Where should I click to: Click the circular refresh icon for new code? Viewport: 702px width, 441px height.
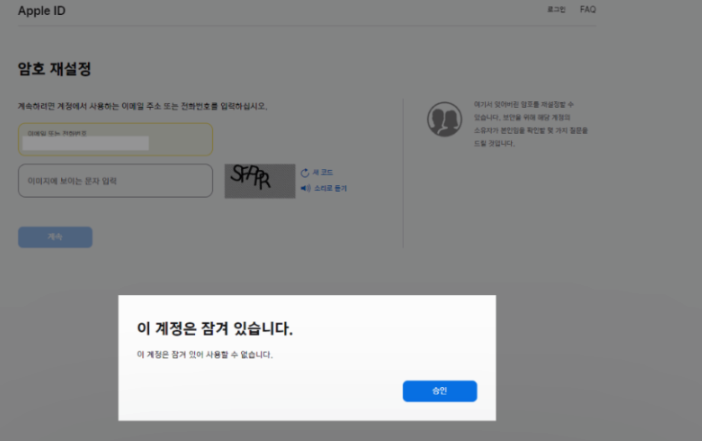(305, 173)
